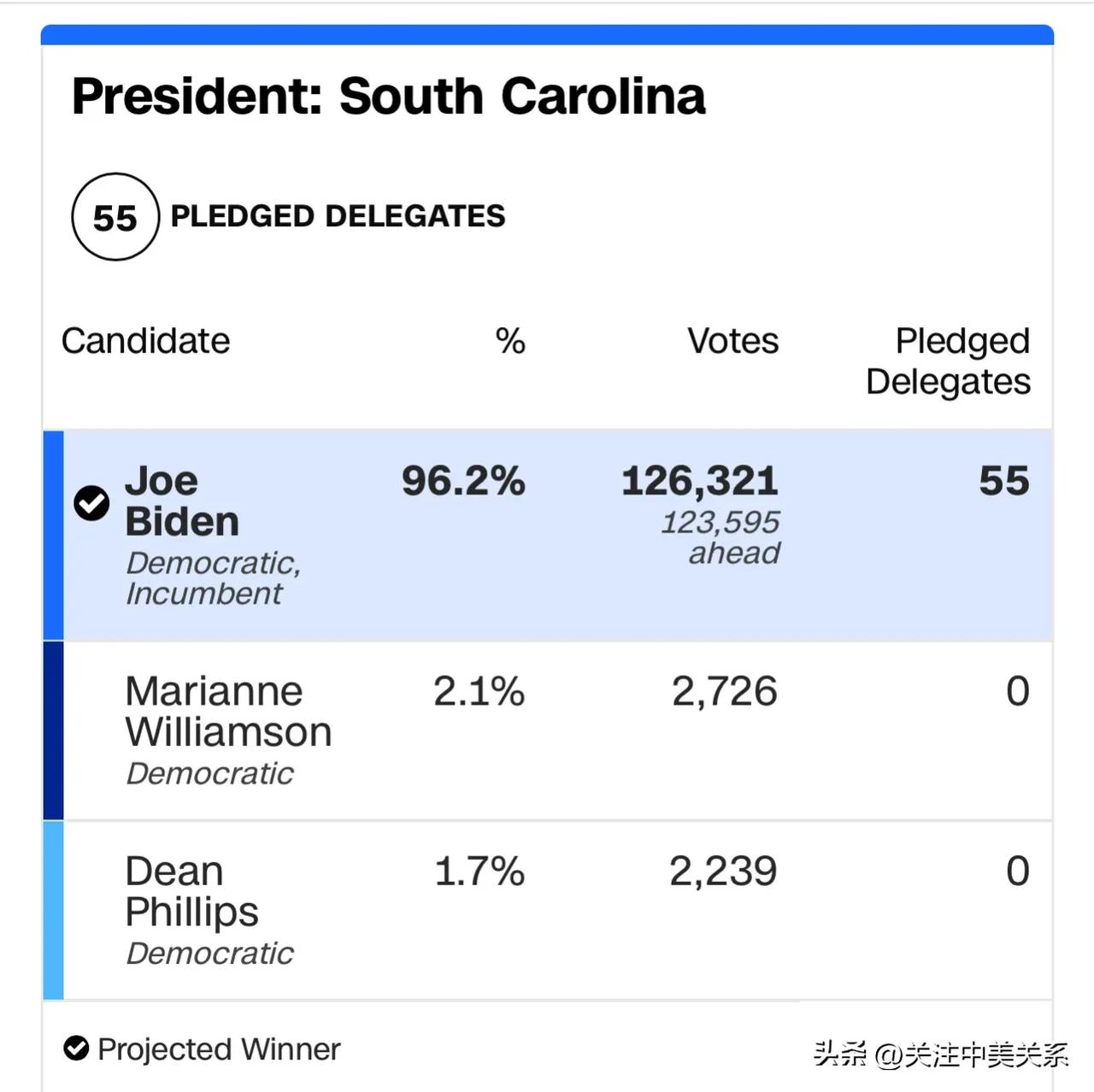
Task: Open the Joe Biden candidate name
Action: tap(181, 501)
